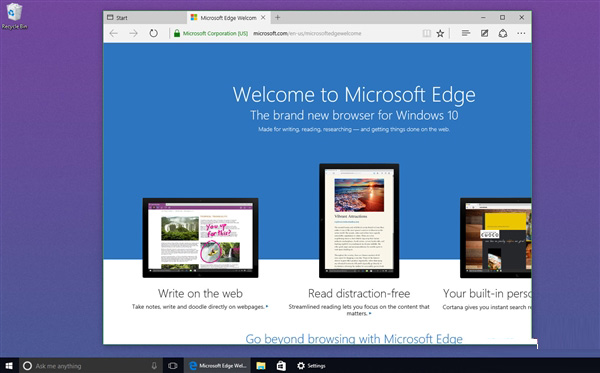This screenshot has height=373, width=600.
Task: Minimize the Edge window
Action: (483, 17)
